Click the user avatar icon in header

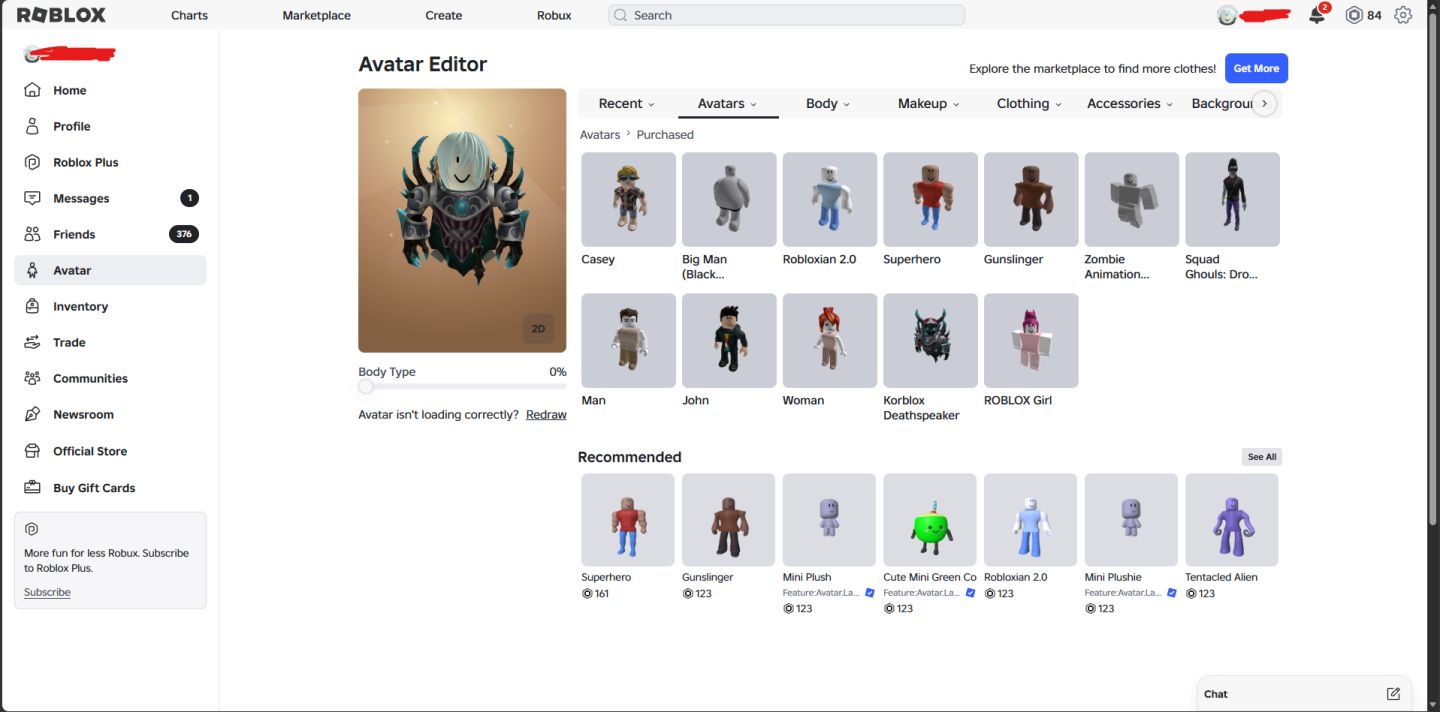pos(1227,15)
